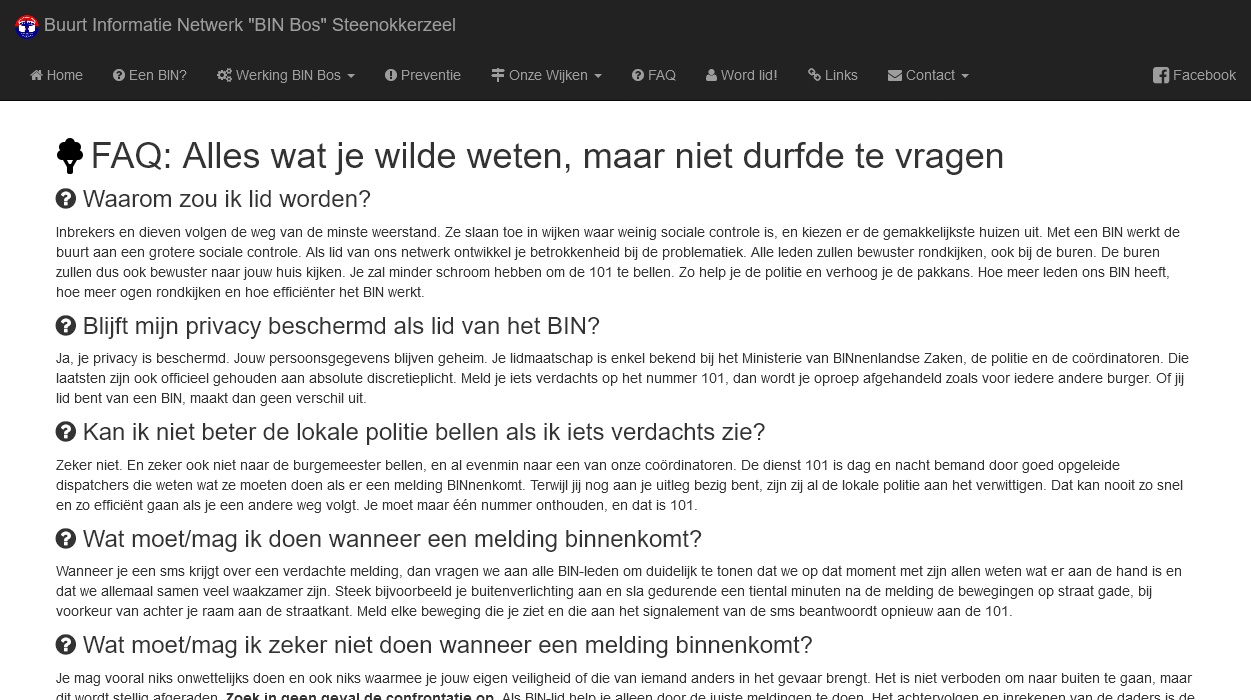Click the chain icon beside Links
Image resolution: width=1251 pixels, height=700 pixels.
point(814,75)
